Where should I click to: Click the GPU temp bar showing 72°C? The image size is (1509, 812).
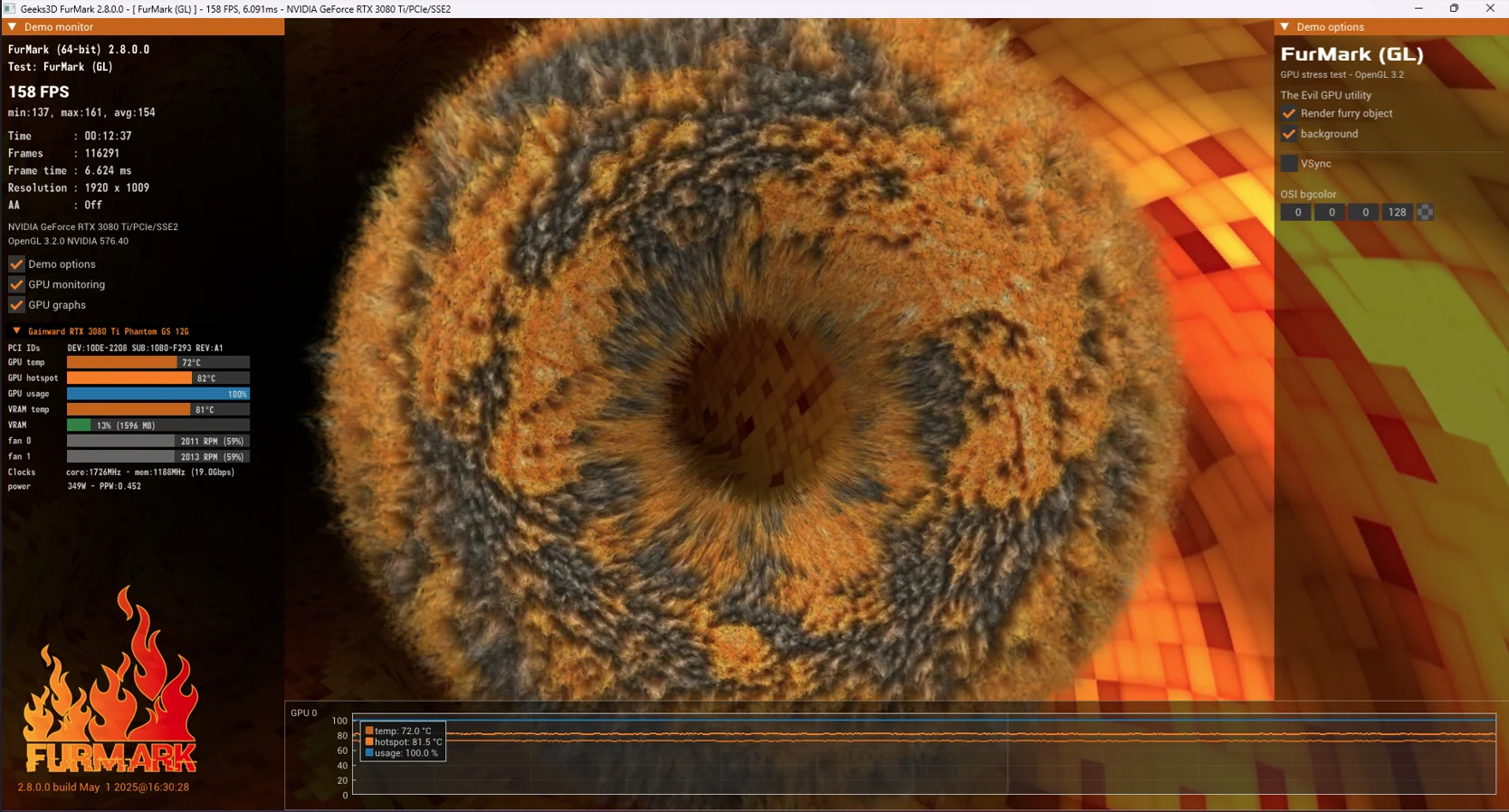[158, 362]
